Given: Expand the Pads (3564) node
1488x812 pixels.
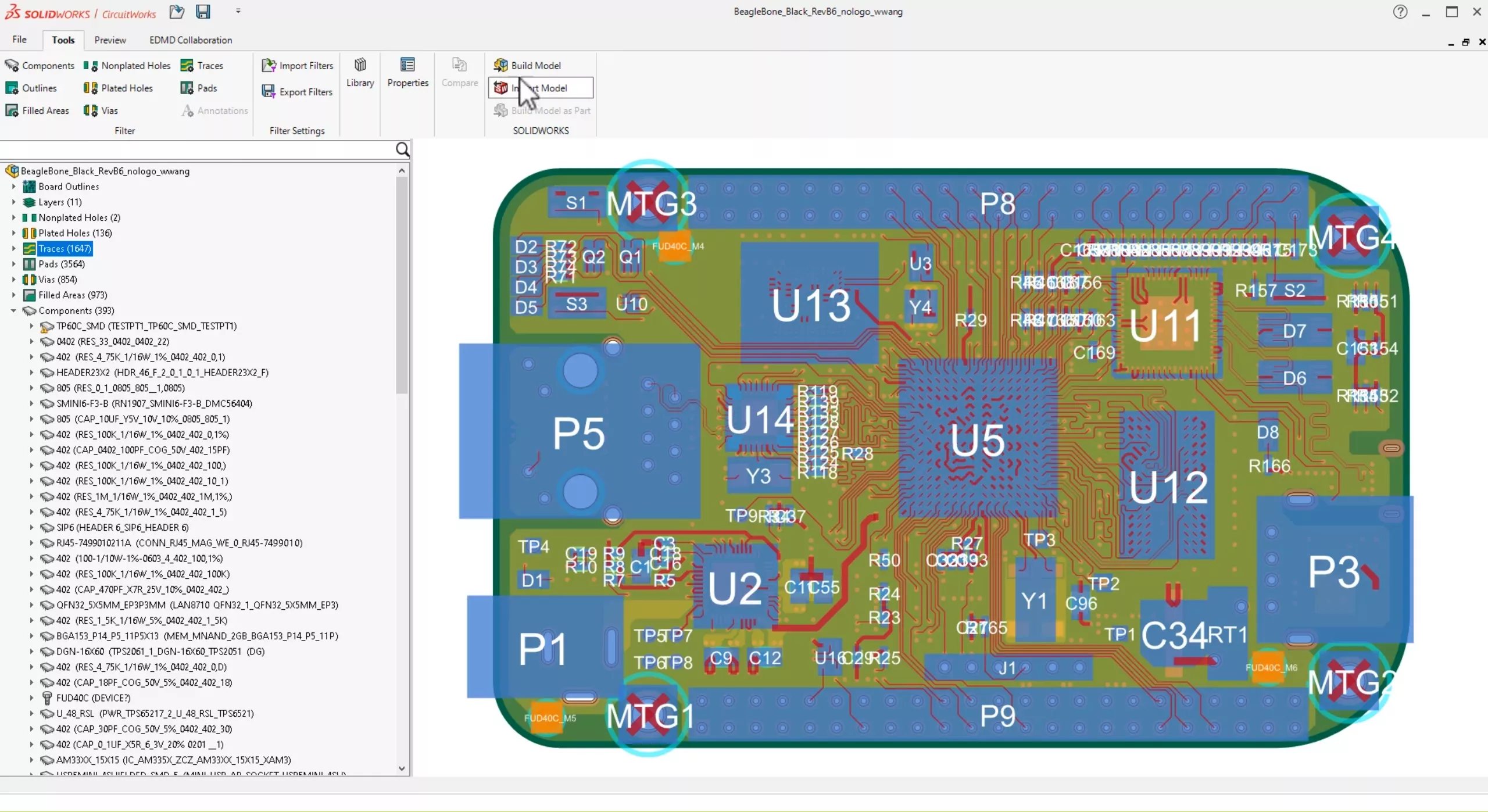Looking at the screenshot, I should click(x=13, y=264).
